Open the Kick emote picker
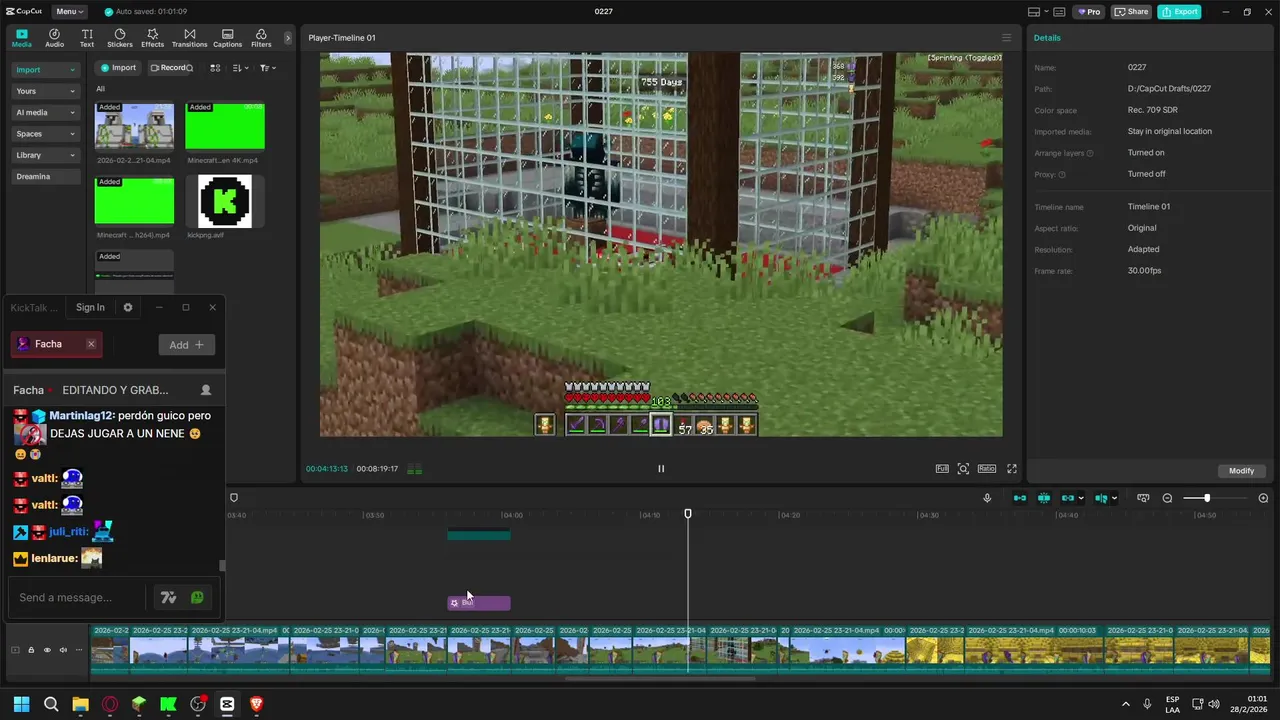 pyautogui.click(x=197, y=598)
